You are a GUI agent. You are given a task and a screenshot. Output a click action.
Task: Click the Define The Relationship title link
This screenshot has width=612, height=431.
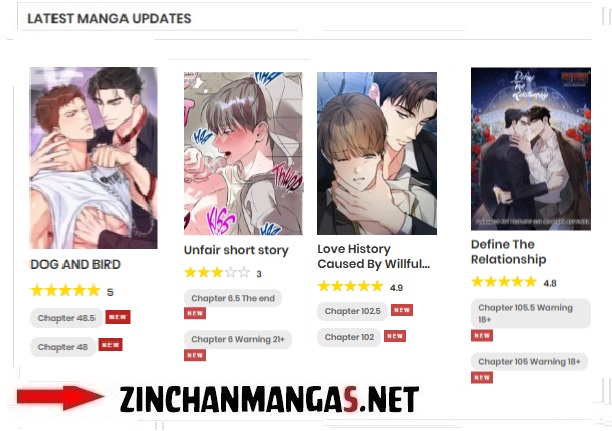click(509, 252)
